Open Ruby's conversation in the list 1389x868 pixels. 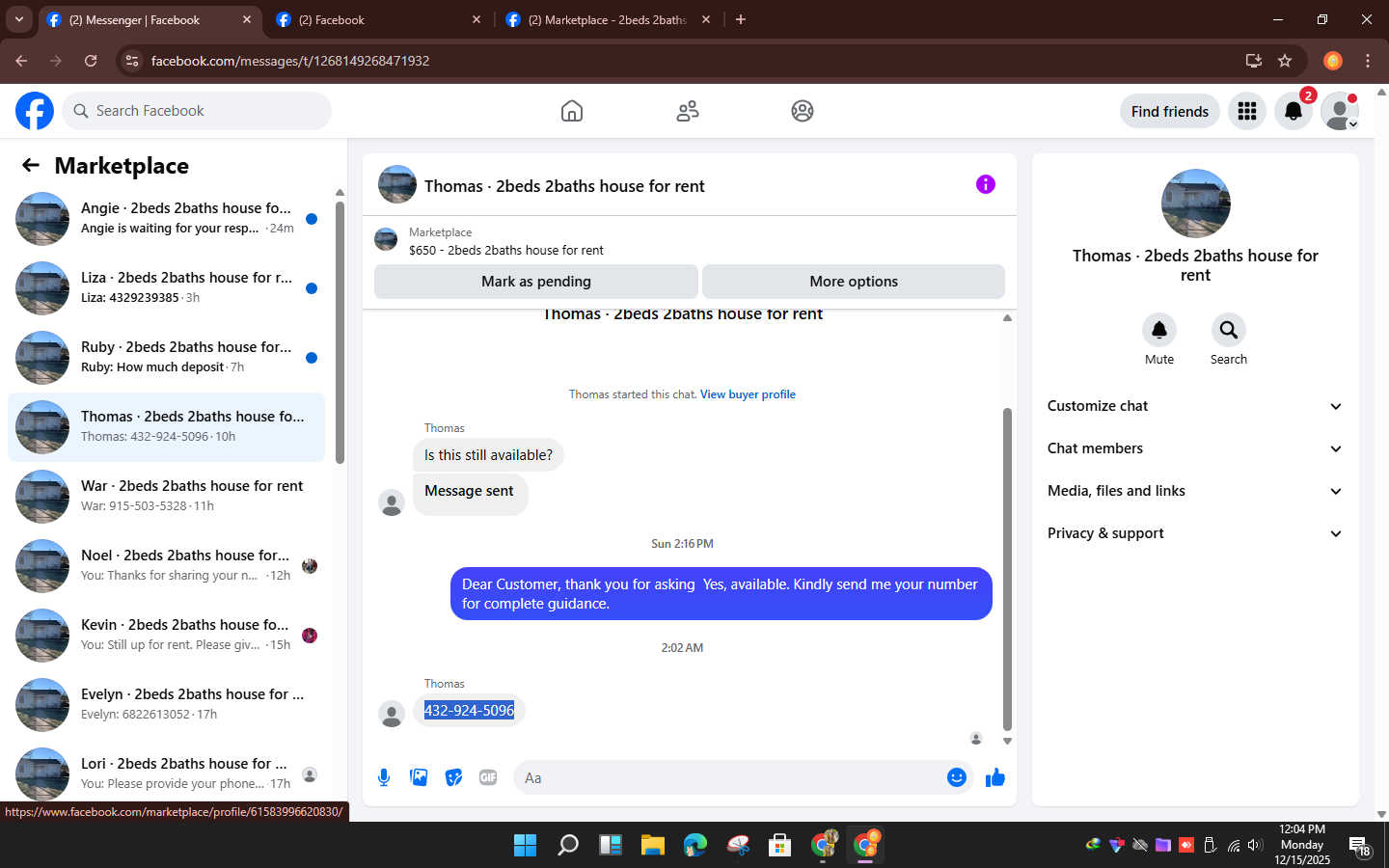coord(166,358)
